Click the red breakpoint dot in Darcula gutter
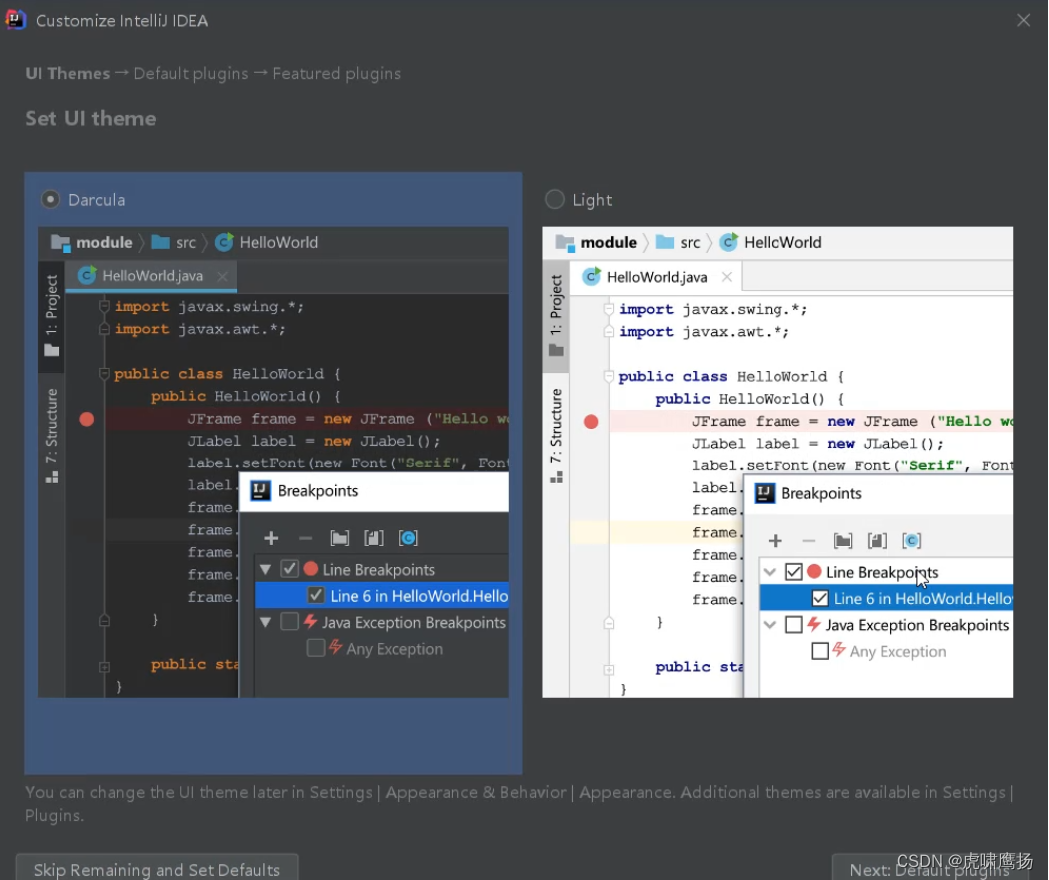 (x=87, y=420)
